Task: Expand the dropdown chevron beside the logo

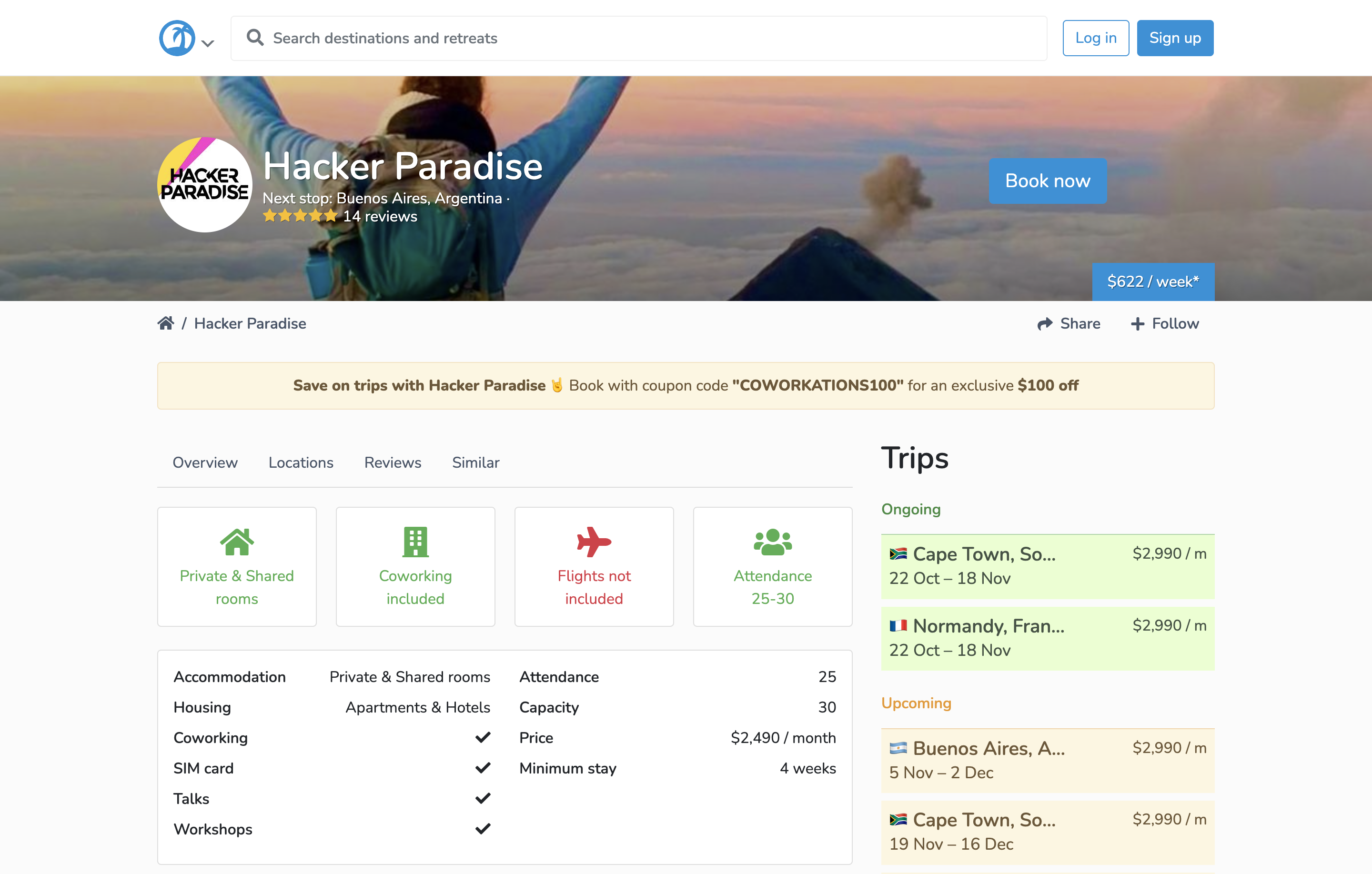Action: [x=208, y=43]
